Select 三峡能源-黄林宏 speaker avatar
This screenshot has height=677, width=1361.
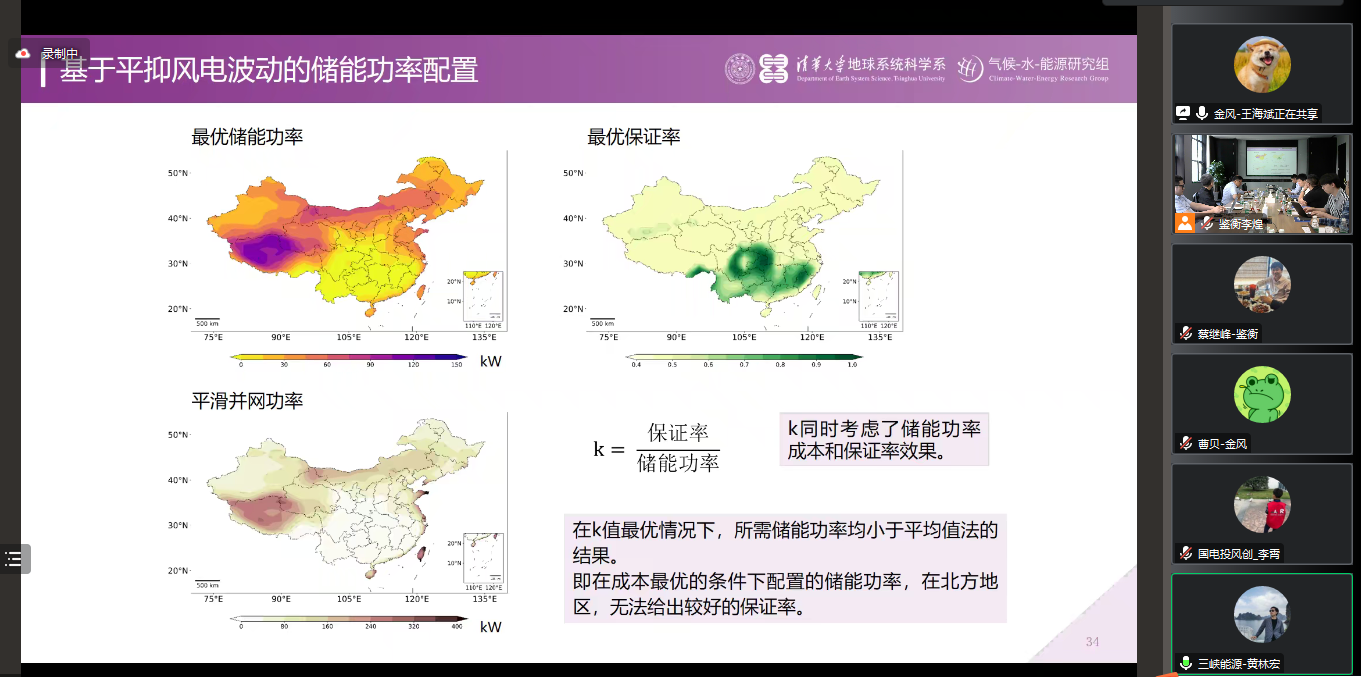tap(1261, 614)
